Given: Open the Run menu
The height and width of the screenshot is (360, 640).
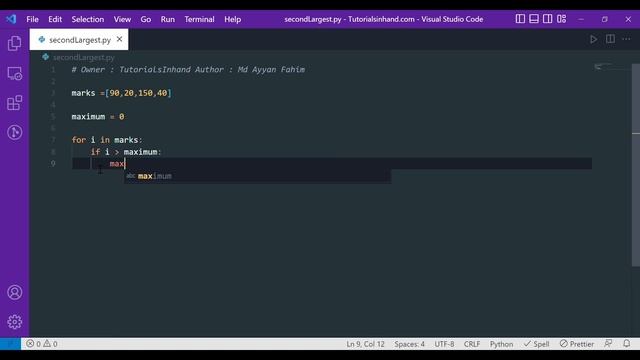Looking at the screenshot, I should 167,19.
